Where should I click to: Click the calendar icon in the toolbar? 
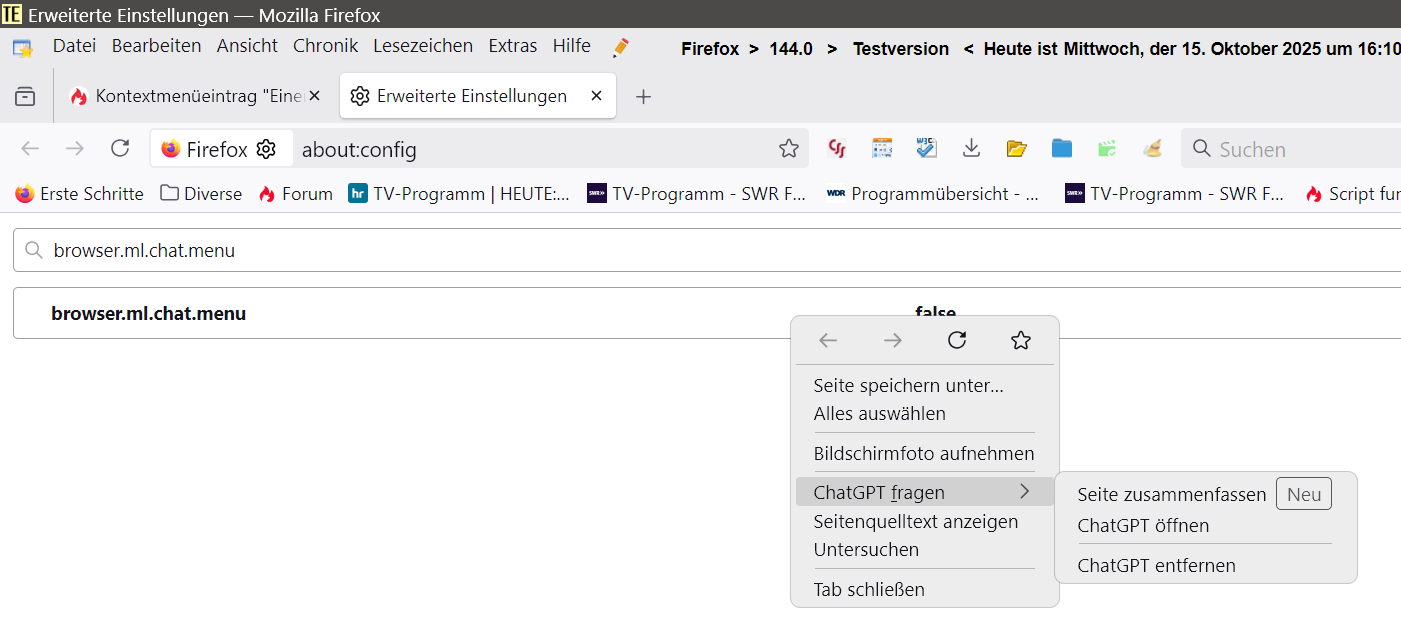[881, 149]
